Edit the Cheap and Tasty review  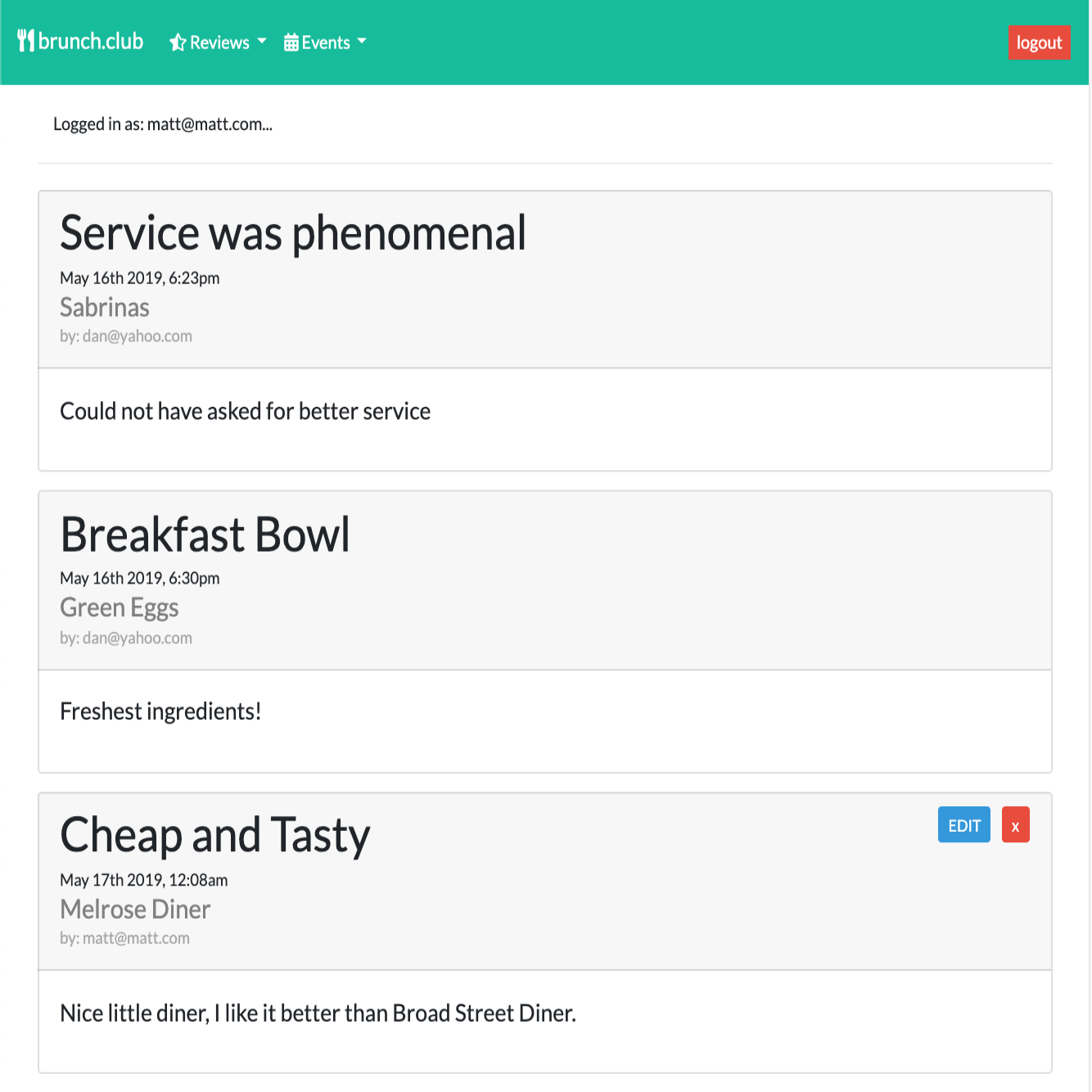pos(963,825)
